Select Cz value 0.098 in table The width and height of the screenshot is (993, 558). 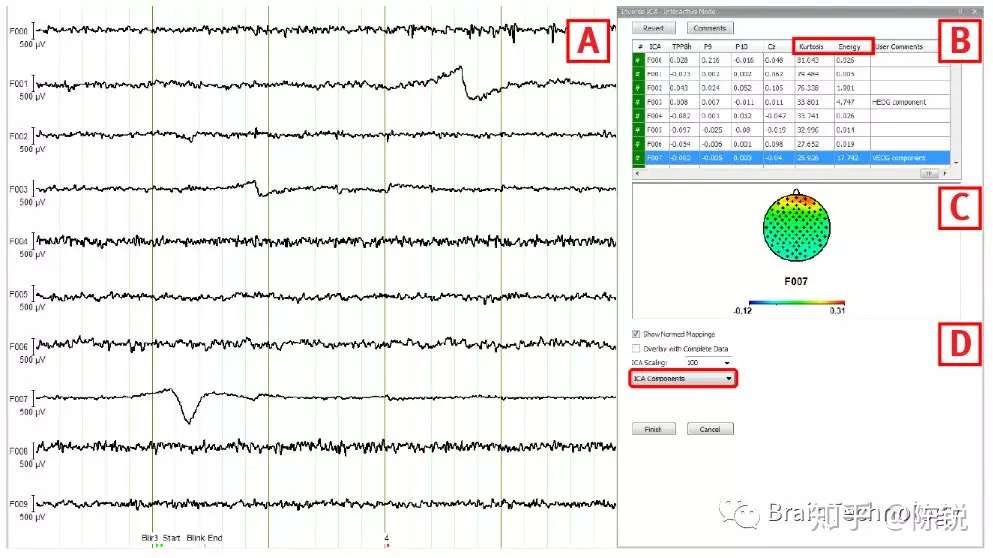point(774,144)
